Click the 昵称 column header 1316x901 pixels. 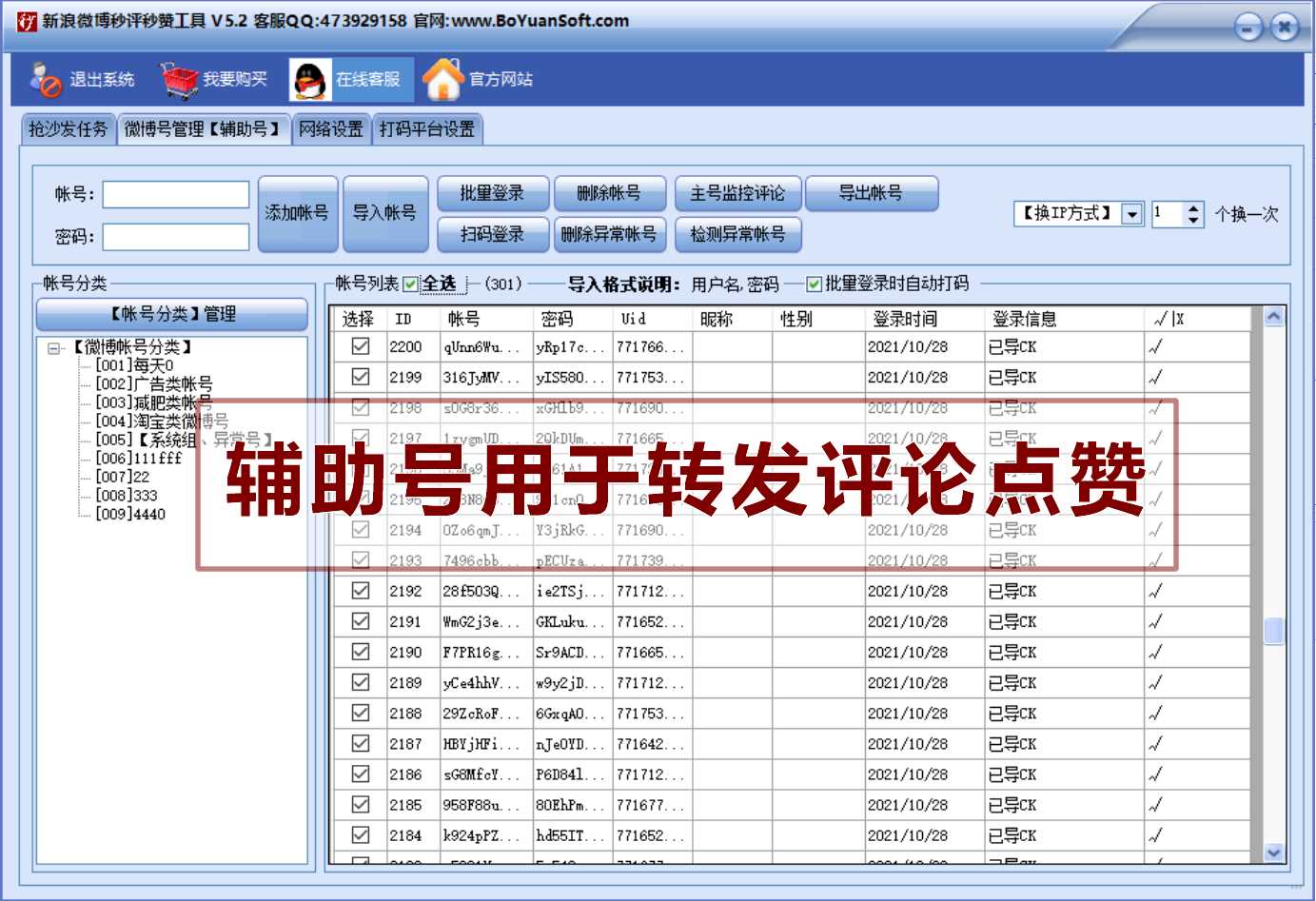point(732,319)
